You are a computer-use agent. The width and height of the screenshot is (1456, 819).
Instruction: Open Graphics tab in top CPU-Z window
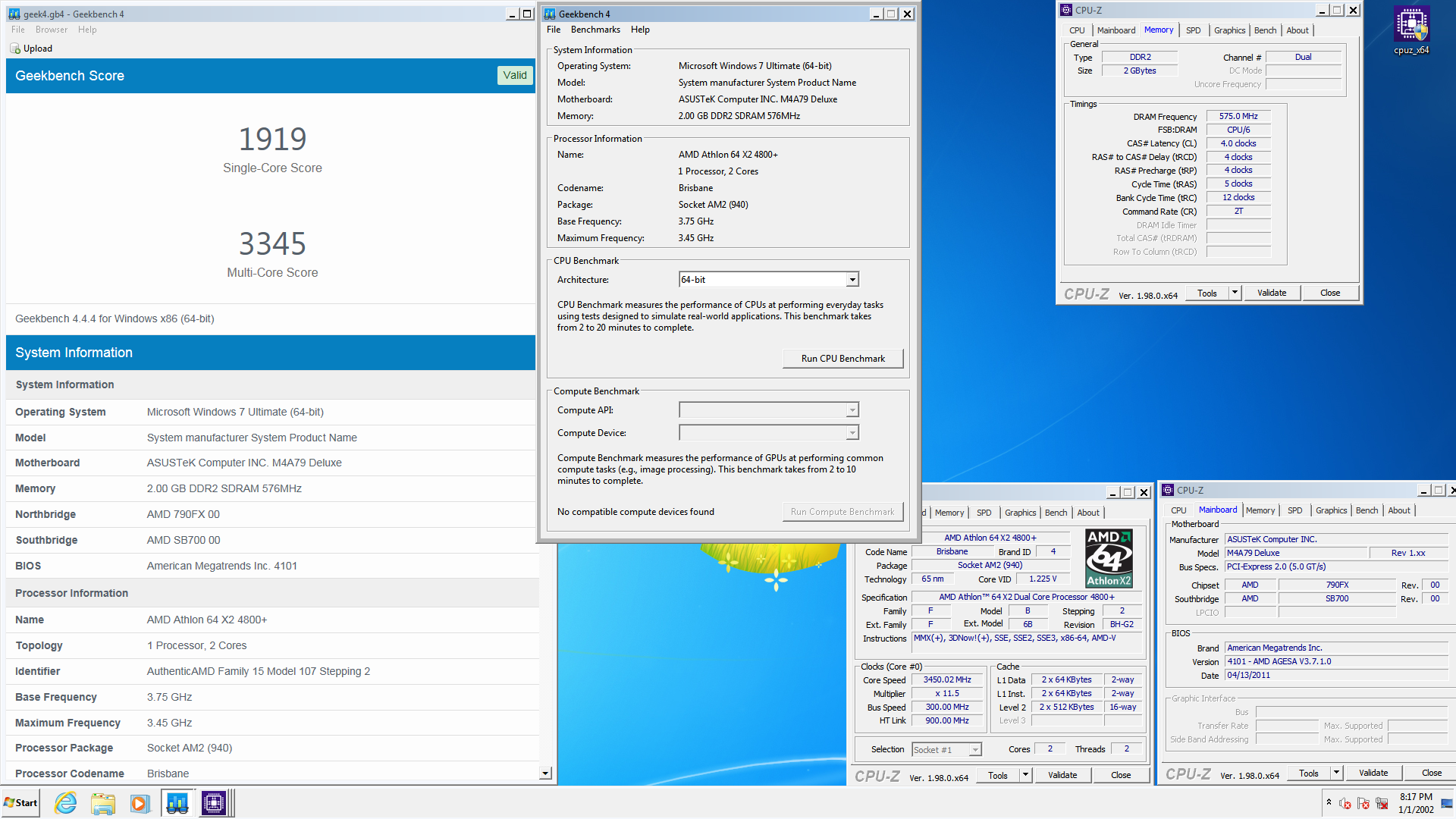point(1229,30)
